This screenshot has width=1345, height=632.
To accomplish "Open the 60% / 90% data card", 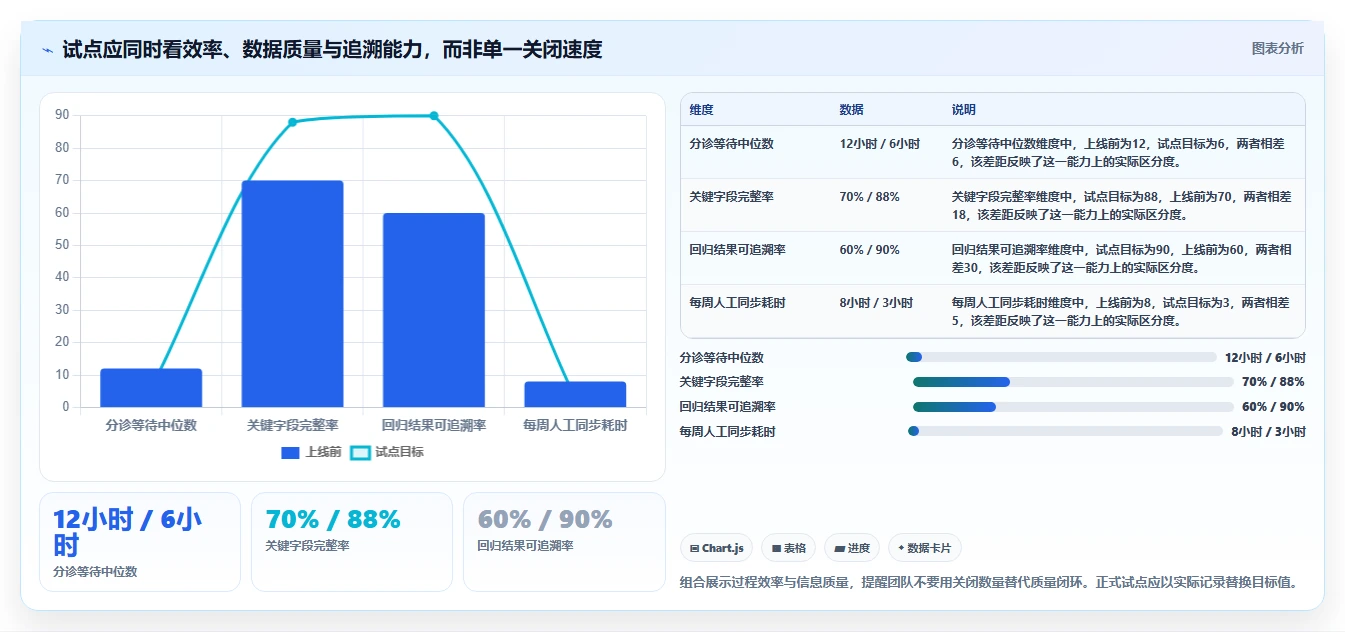I will (x=564, y=542).
